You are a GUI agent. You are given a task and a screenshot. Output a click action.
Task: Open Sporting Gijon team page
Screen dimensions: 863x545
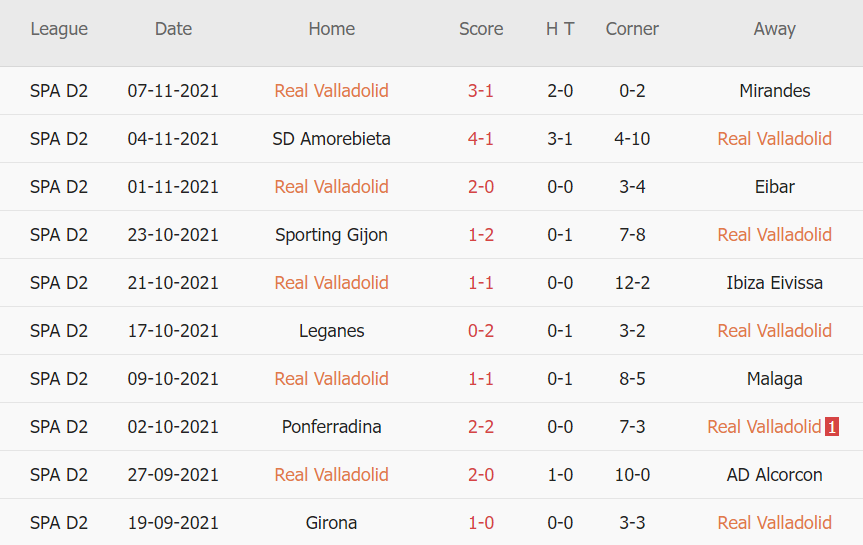(331, 235)
